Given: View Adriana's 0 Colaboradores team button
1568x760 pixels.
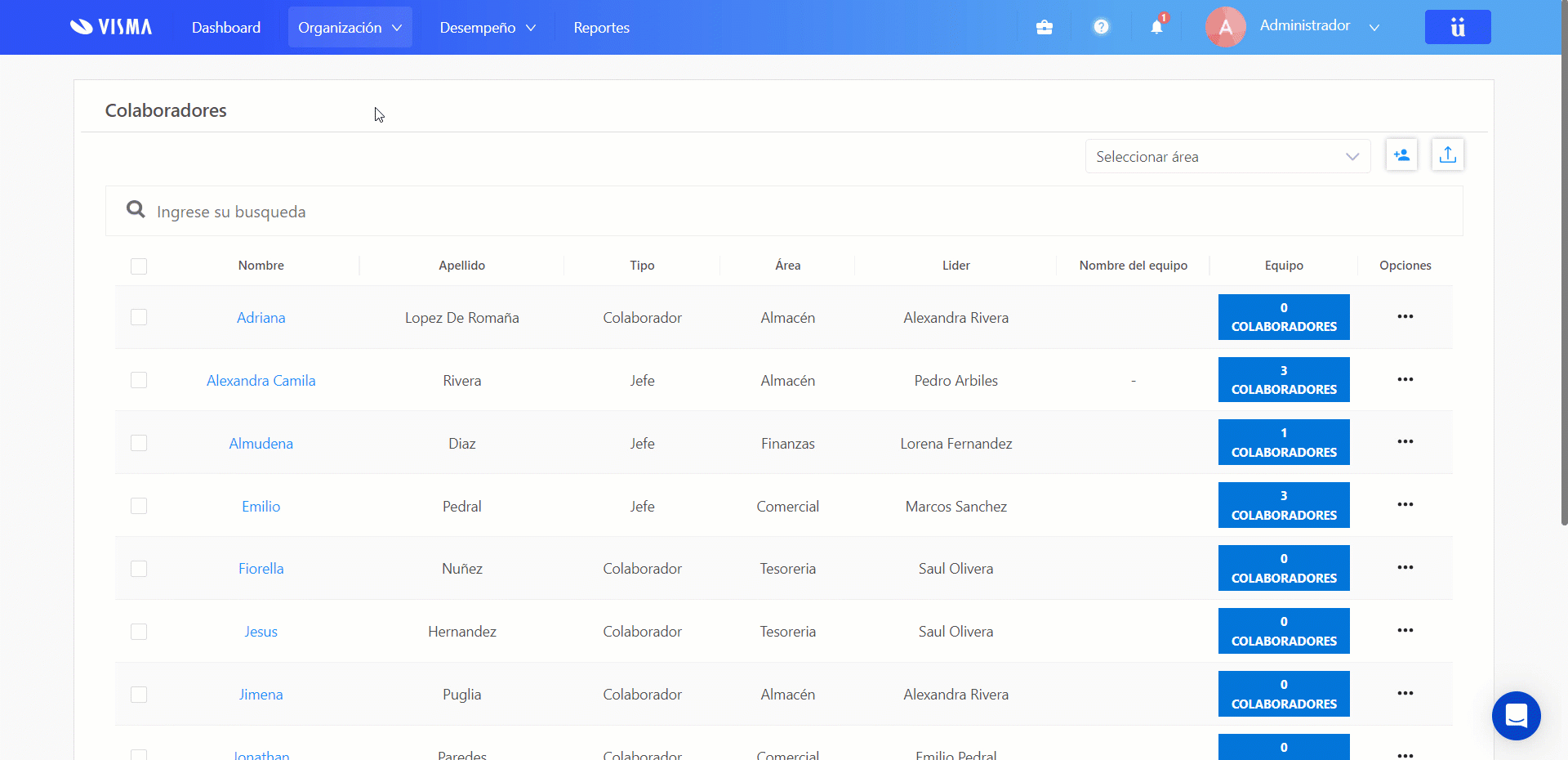Looking at the screenshot, I should point(1284,317).
